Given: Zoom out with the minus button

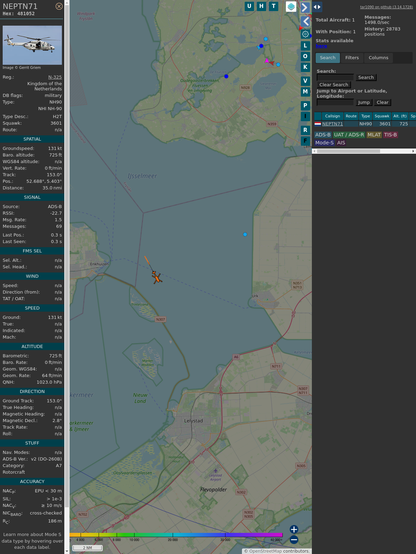Looking at the screenshot, I should pos(294,540).
